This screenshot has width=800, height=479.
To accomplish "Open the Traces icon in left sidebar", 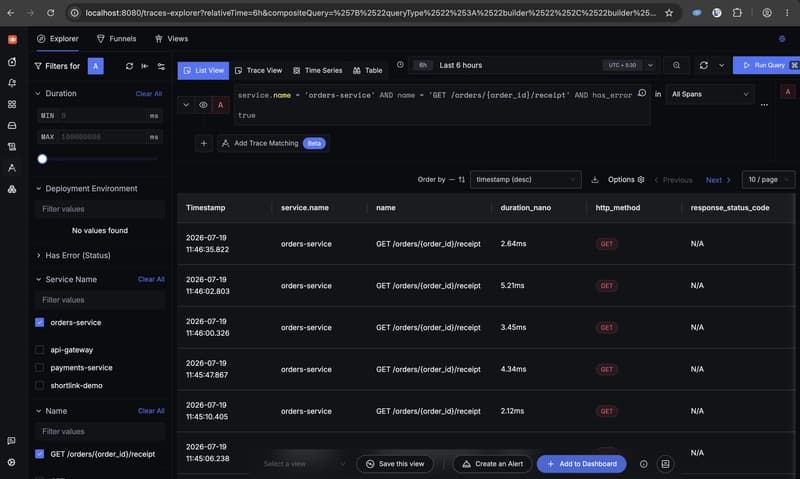I will coord(12,168).
